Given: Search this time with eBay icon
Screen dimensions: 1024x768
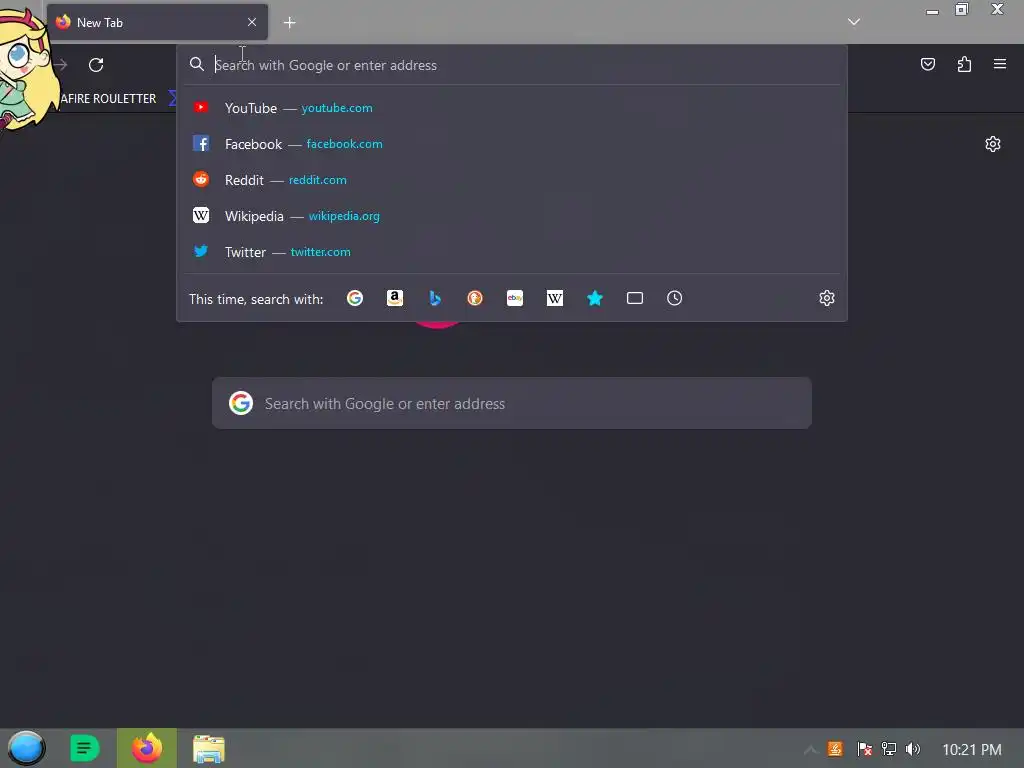Looking at the screenshot, I should [515, 298].
